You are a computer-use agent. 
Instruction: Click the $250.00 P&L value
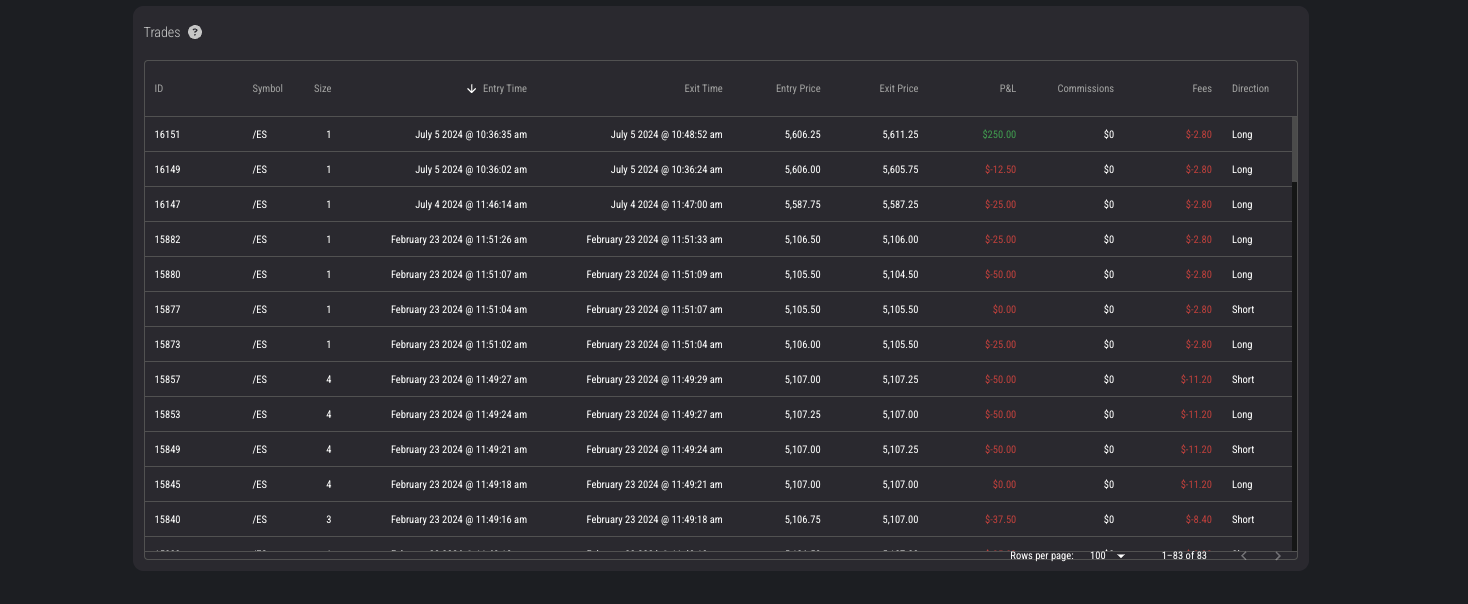[998, 134]
